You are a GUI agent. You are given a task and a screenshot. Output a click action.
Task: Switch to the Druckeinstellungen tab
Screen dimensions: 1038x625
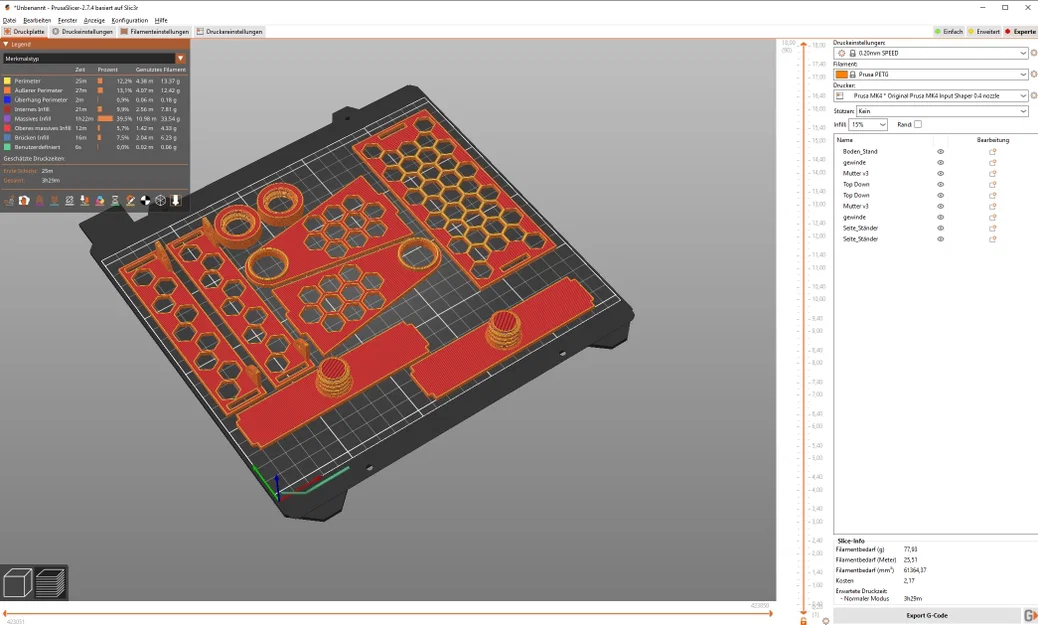pyautogui.click(x=82, y=31)
